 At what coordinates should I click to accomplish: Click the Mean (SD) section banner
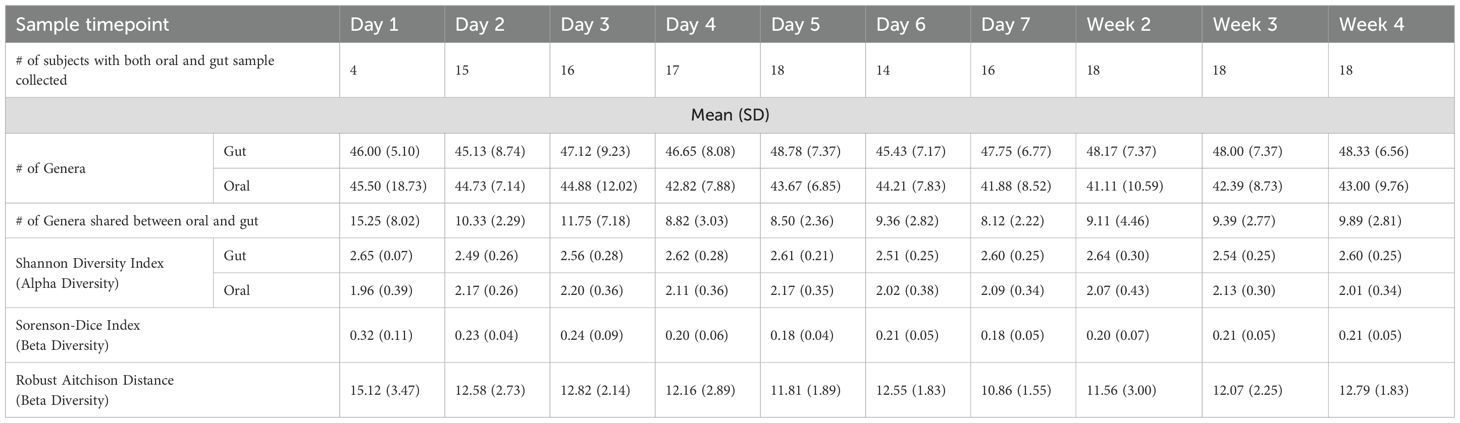[729, 116]
